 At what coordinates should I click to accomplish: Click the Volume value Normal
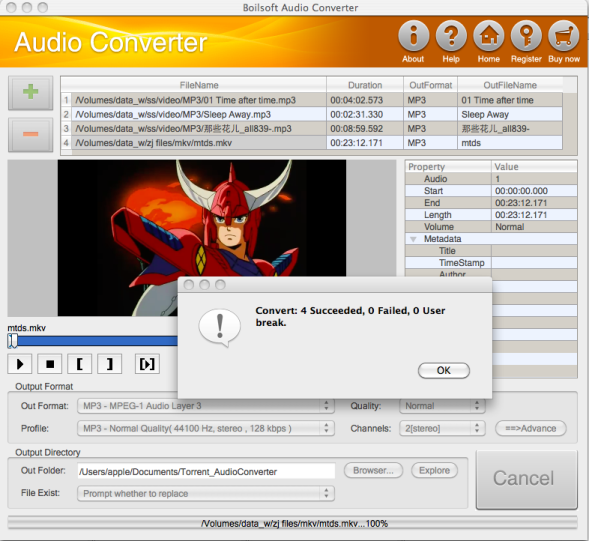tap(534, 227)
